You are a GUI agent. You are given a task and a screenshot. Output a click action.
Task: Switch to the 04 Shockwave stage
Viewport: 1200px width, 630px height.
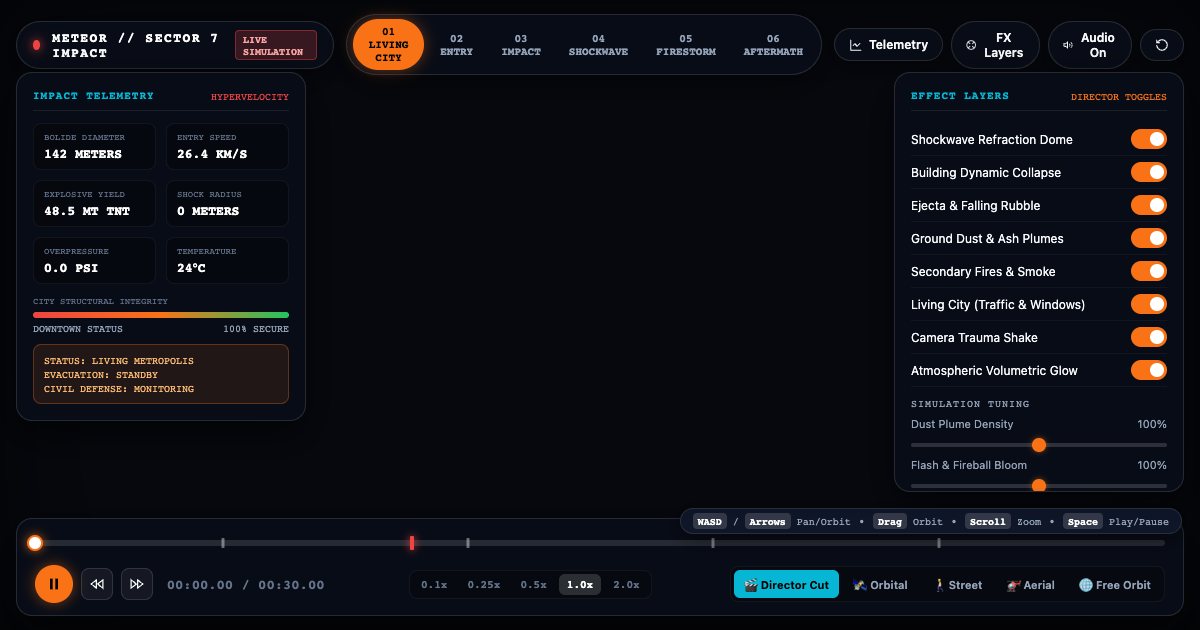click(598, 45)
